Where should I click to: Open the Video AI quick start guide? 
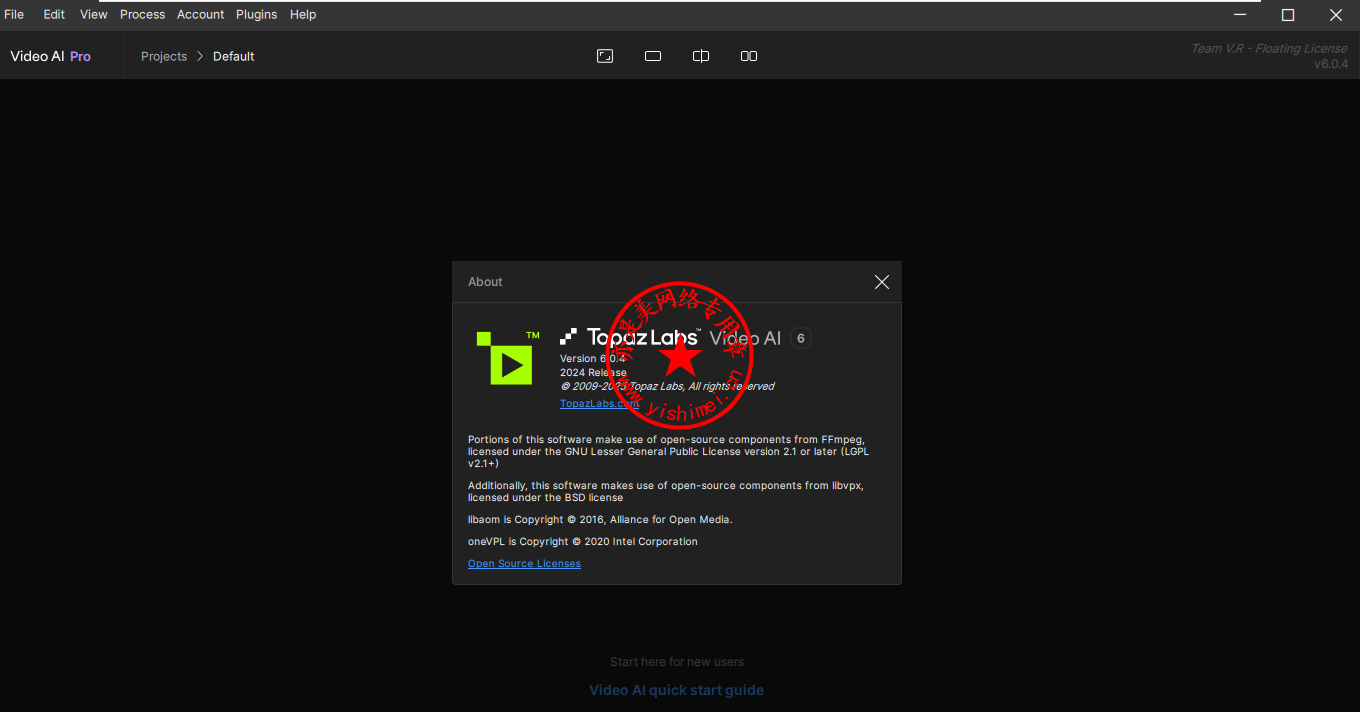(676, 690)
